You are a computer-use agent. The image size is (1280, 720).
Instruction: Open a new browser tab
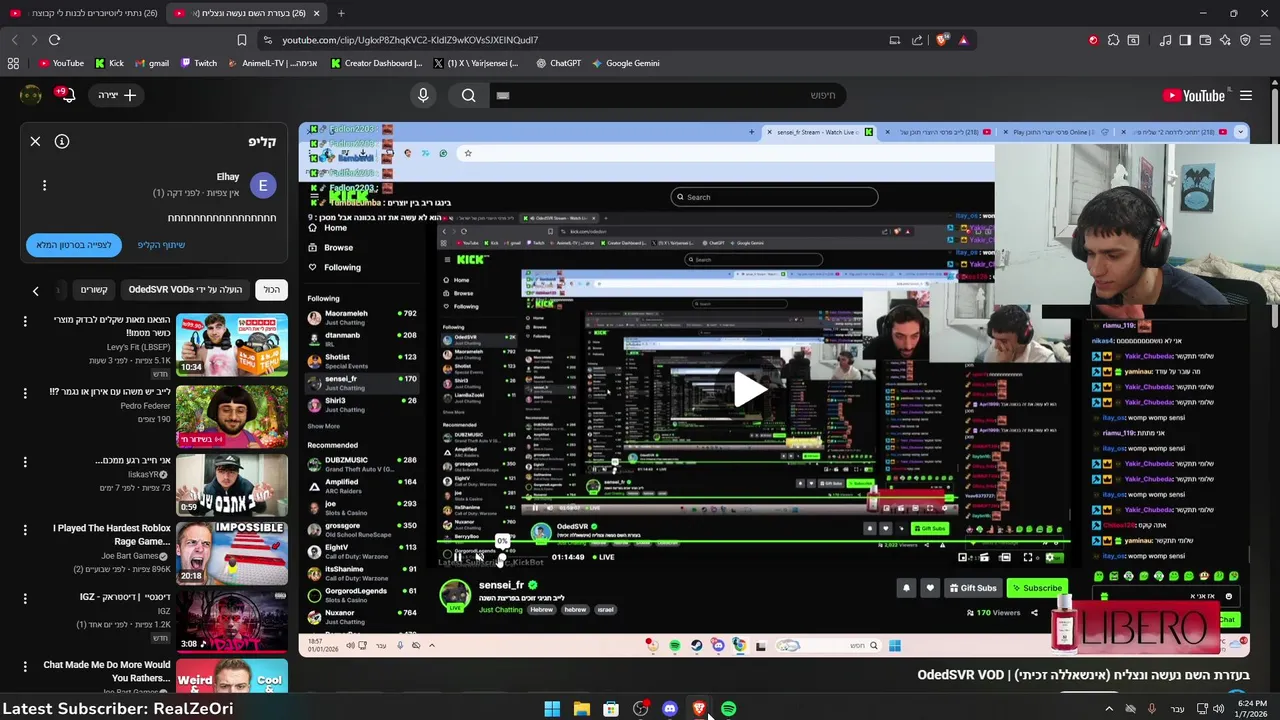click(341, 13)
